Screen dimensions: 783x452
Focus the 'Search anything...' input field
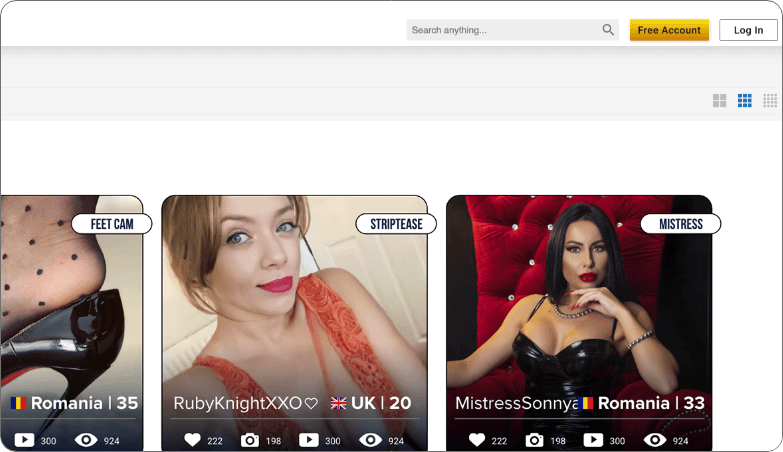coord(503,30)
